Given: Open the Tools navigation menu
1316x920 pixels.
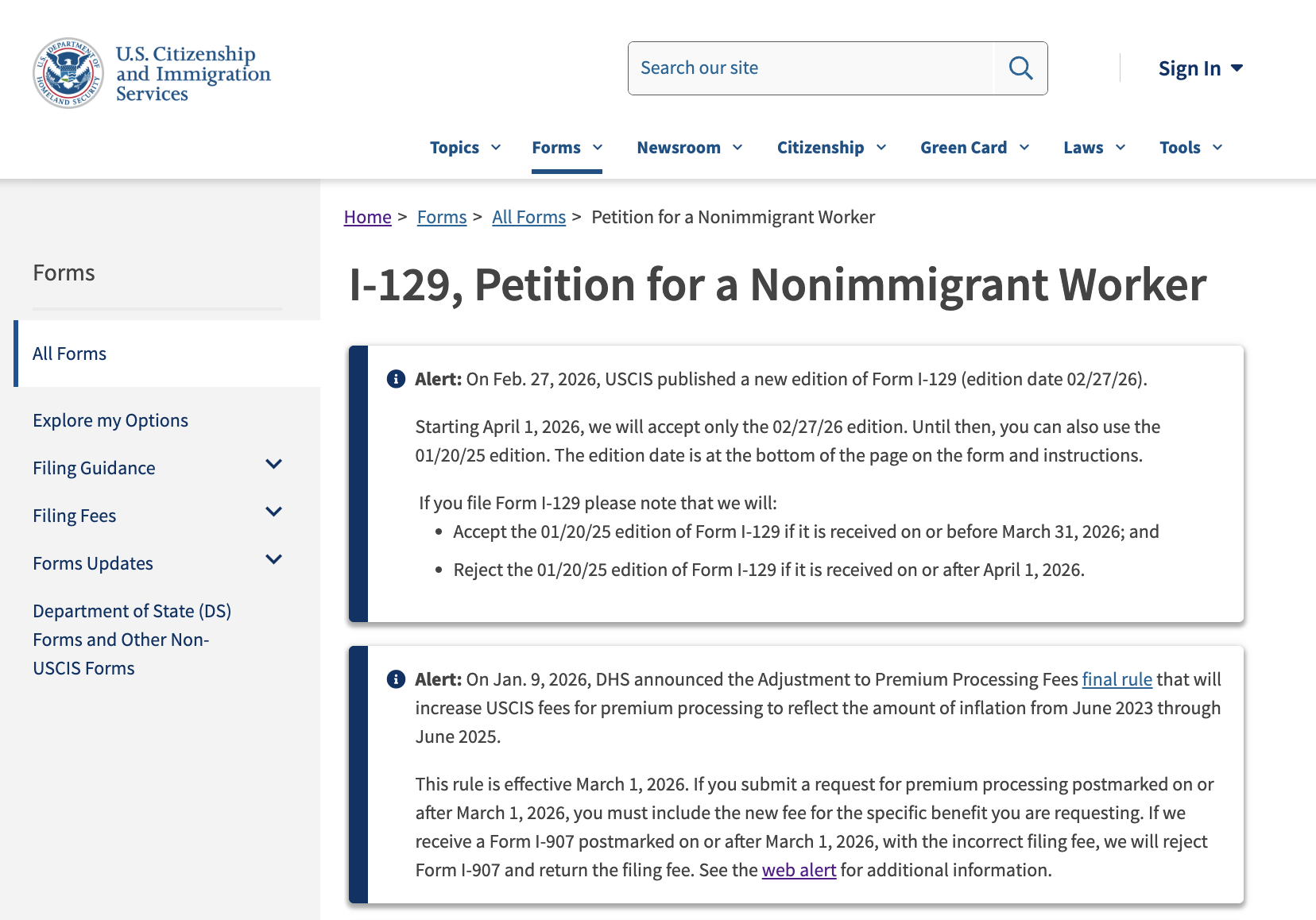Looking at the screenshot, I should click(1190, 148).
